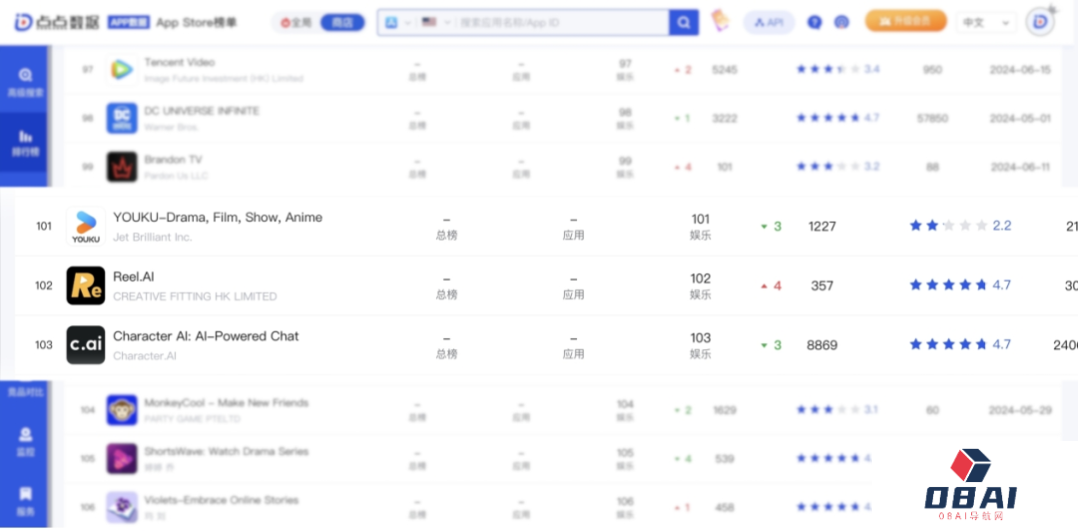Open Character AI: AI-Powered Chat title
1078x531 pixels.
[206, 336]
